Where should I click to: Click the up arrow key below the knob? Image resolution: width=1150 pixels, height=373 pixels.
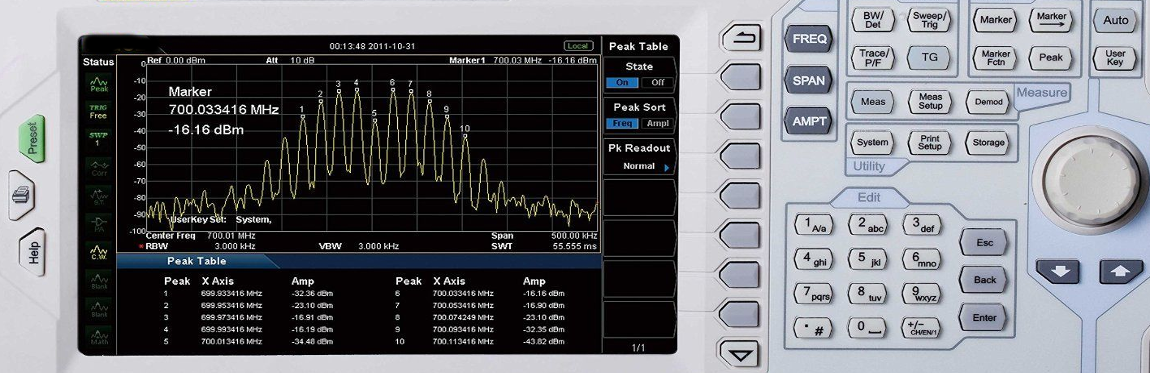1121,271
